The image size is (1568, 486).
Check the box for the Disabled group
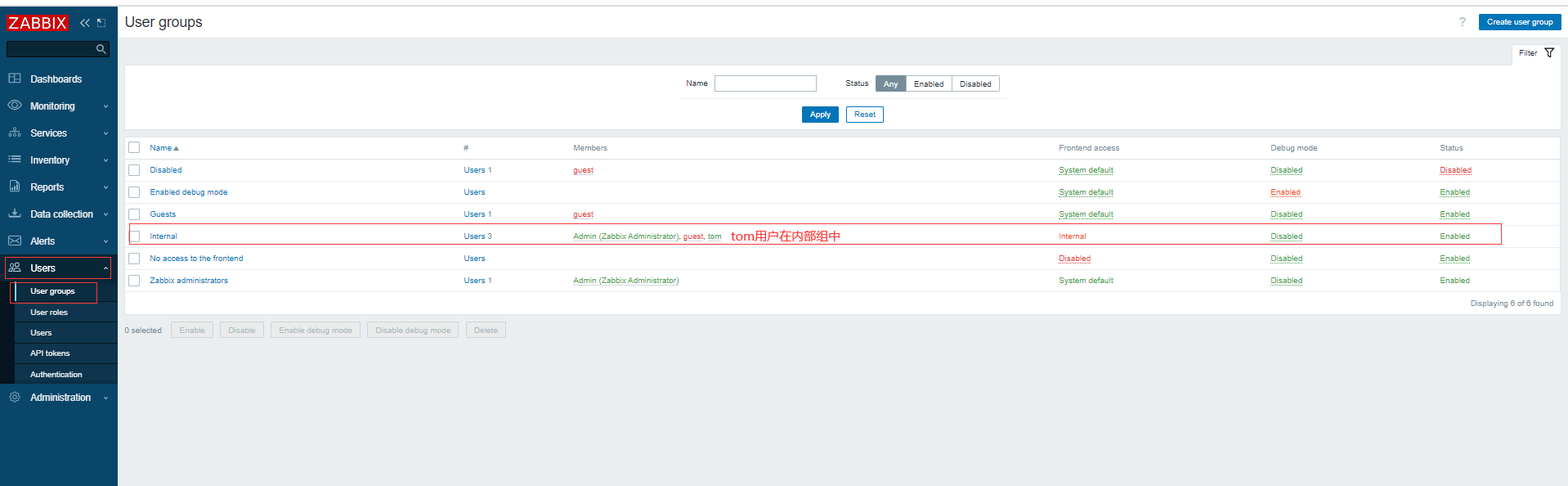pyautogui.click(x=134, y=170)
